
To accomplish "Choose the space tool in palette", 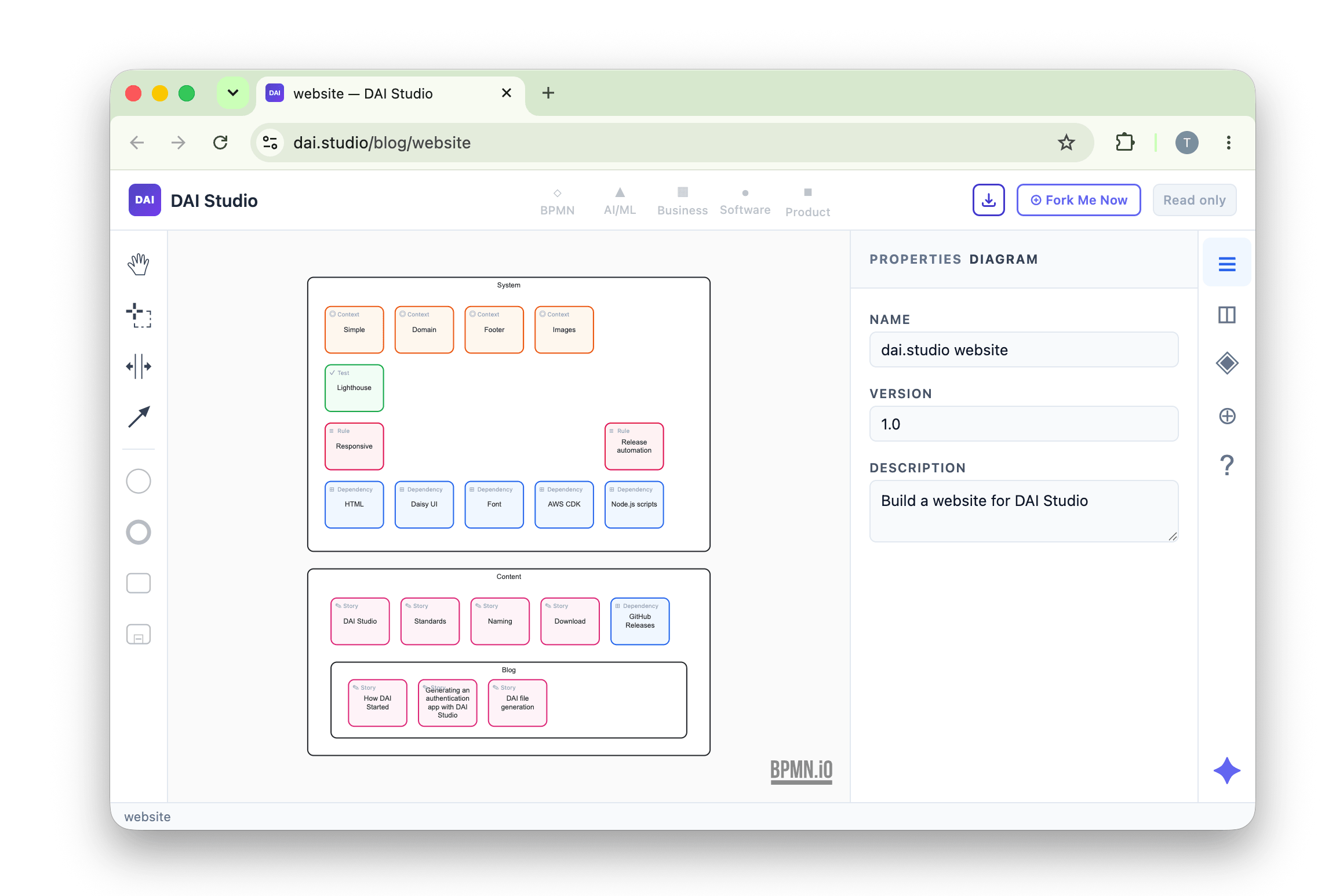I will [139, 366].
